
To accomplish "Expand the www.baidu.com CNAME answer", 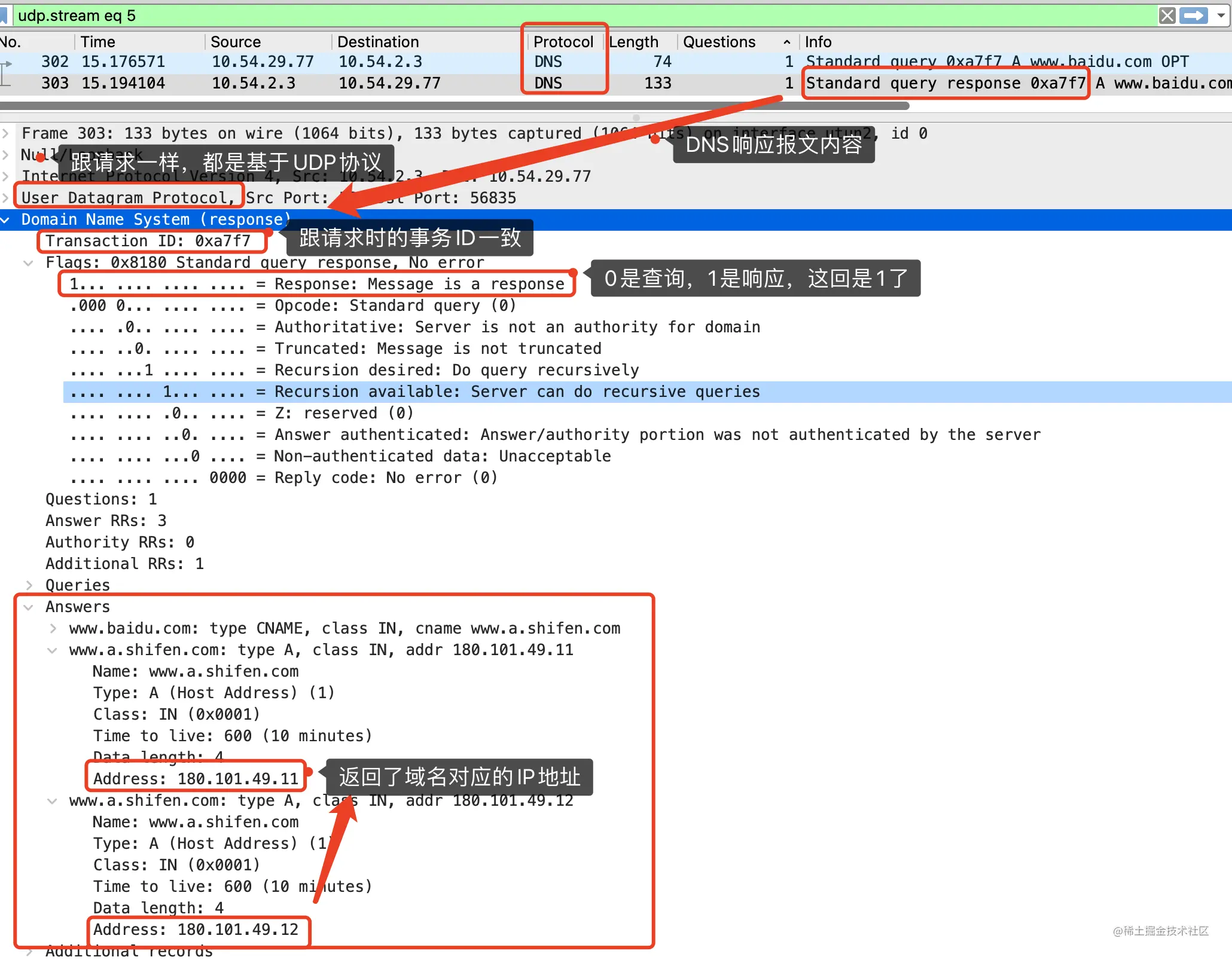I will 53,628.
